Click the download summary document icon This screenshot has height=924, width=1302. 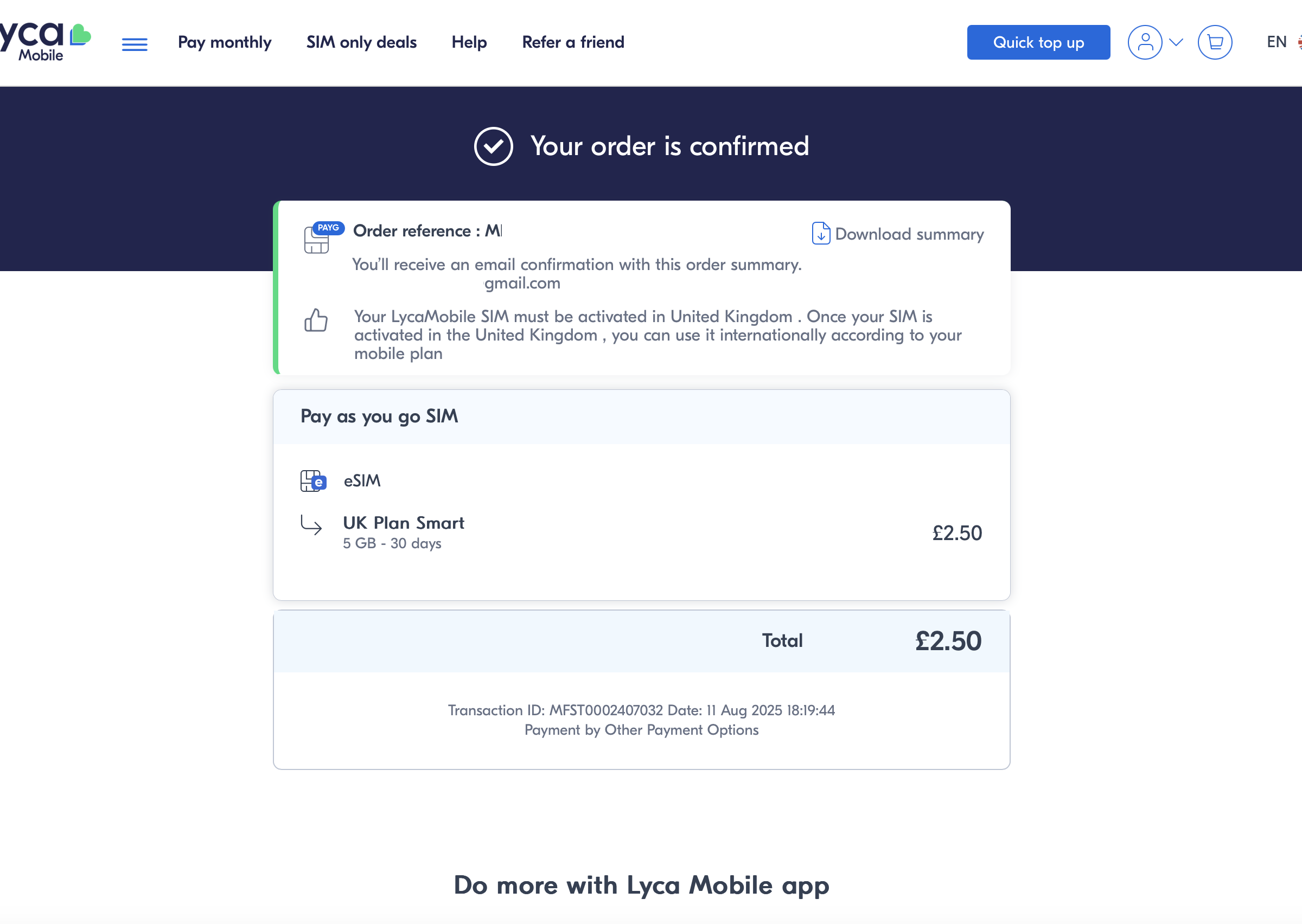tap(821, 233)
